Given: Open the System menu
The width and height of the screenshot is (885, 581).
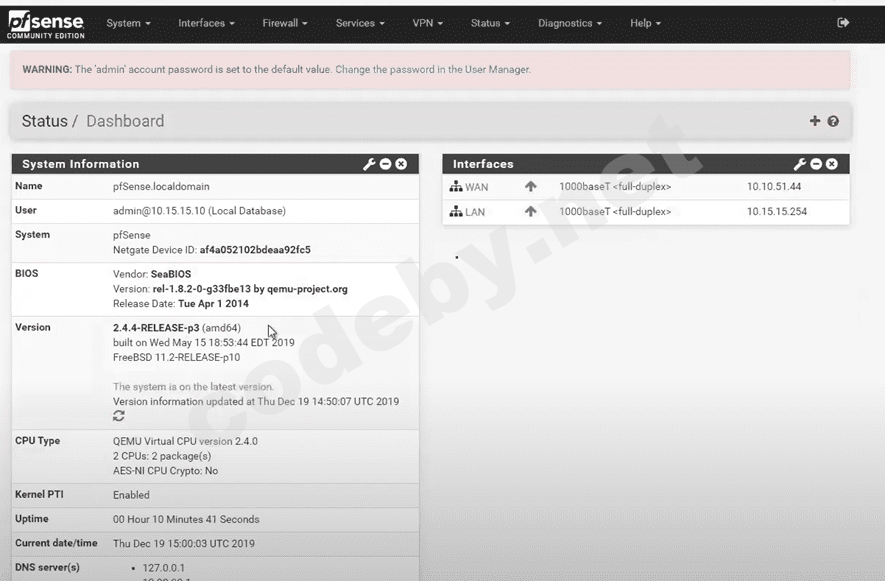Looking at the screenshot, I should [x=129, y=23].
